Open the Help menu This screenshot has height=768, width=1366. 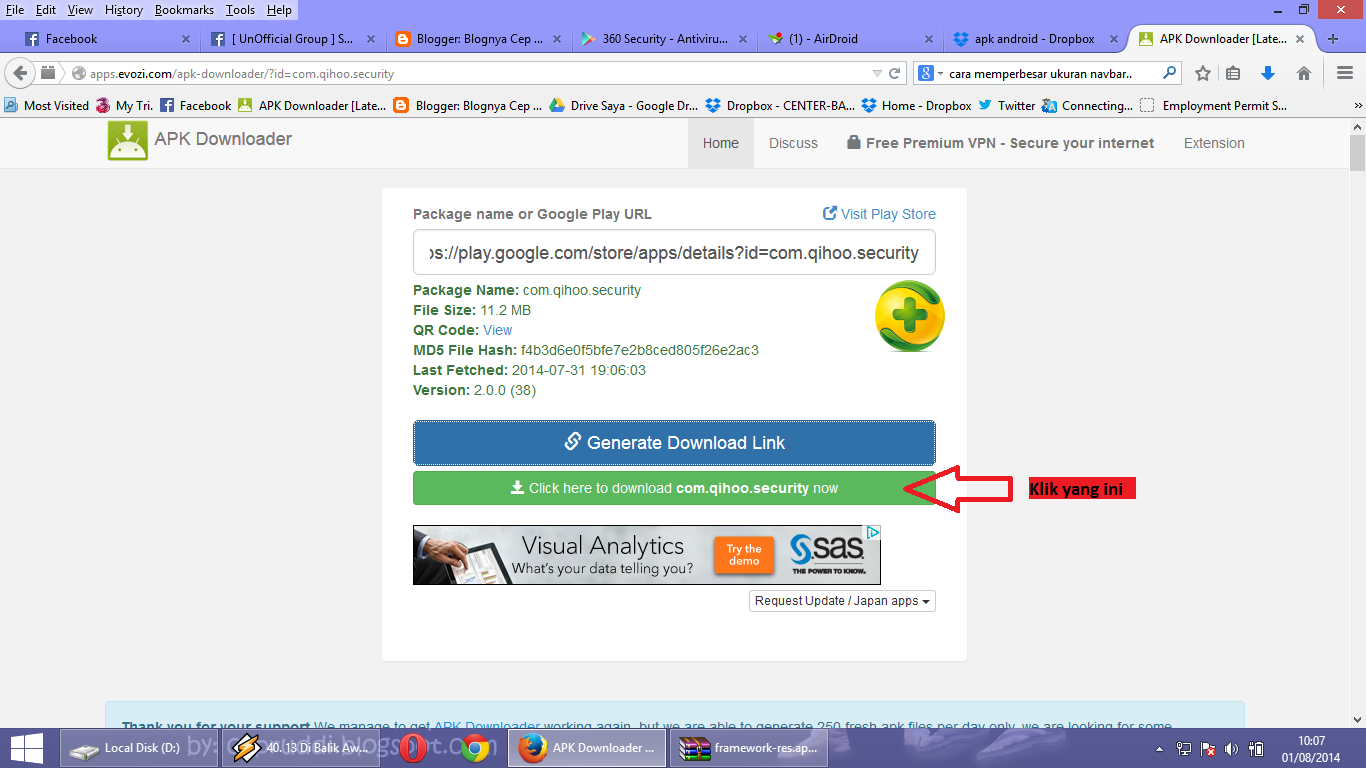point(279,10)
